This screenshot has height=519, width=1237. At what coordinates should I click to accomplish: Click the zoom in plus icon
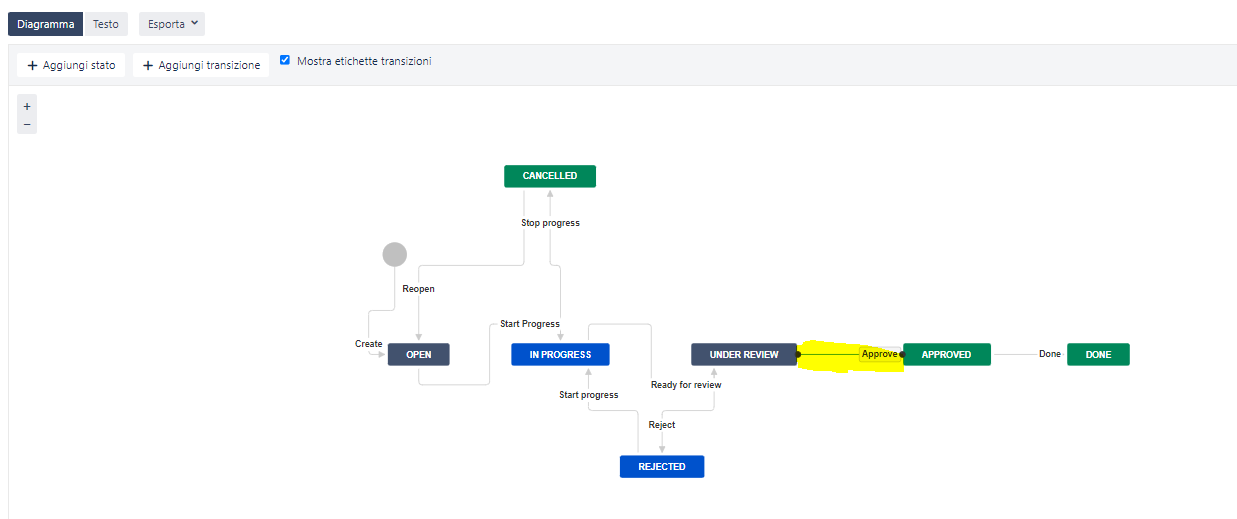(x=27, y=106)
